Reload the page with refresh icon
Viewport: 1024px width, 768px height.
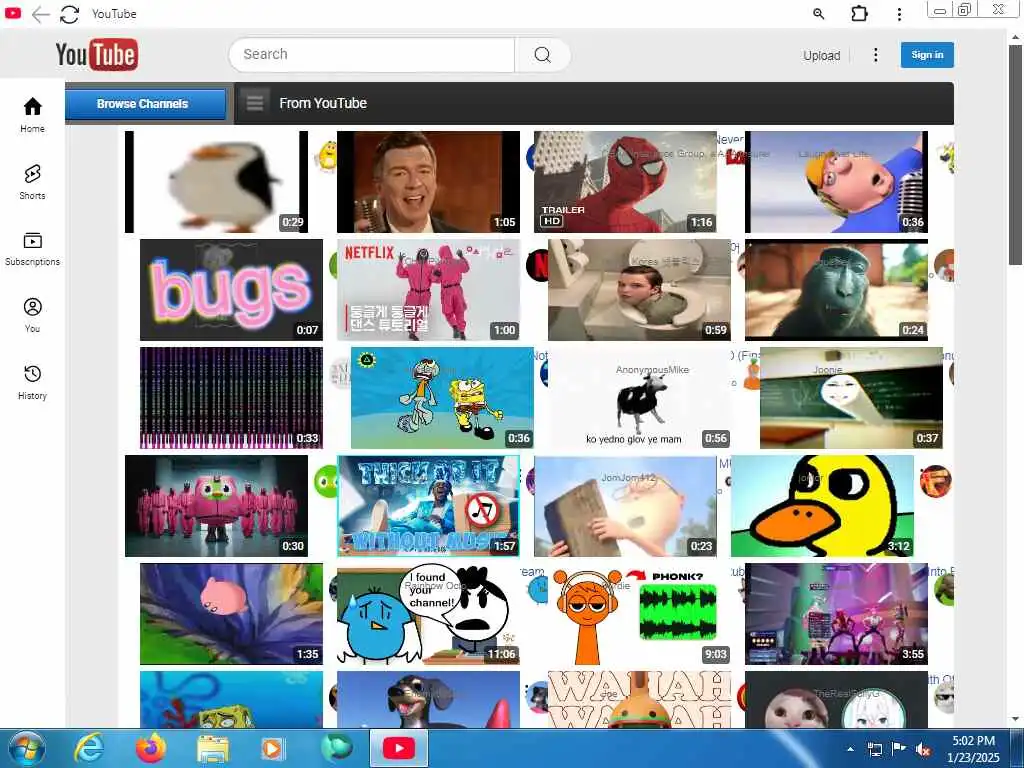(x=69, y=14)
